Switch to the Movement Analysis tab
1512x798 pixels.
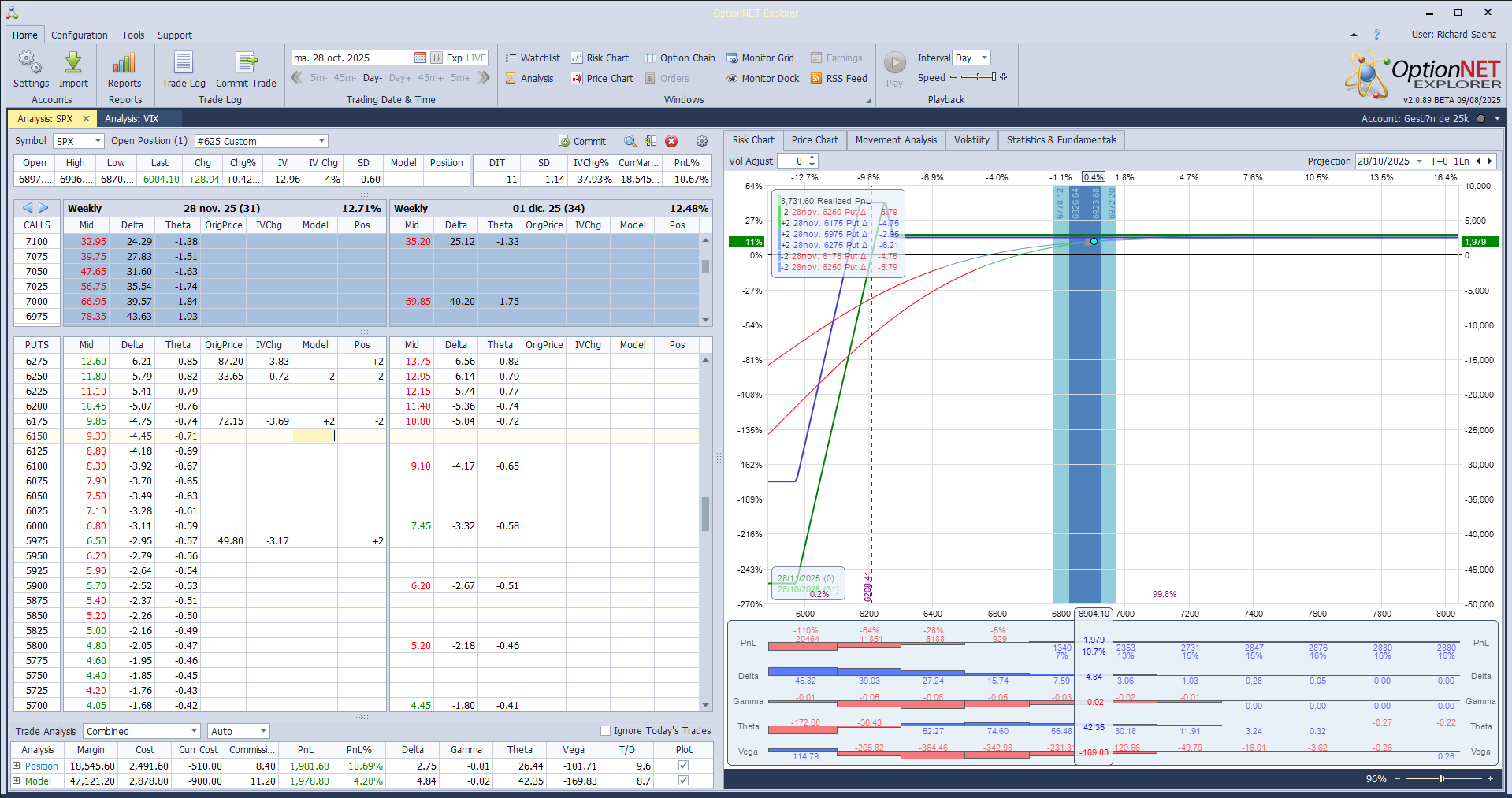coord(896,140)
